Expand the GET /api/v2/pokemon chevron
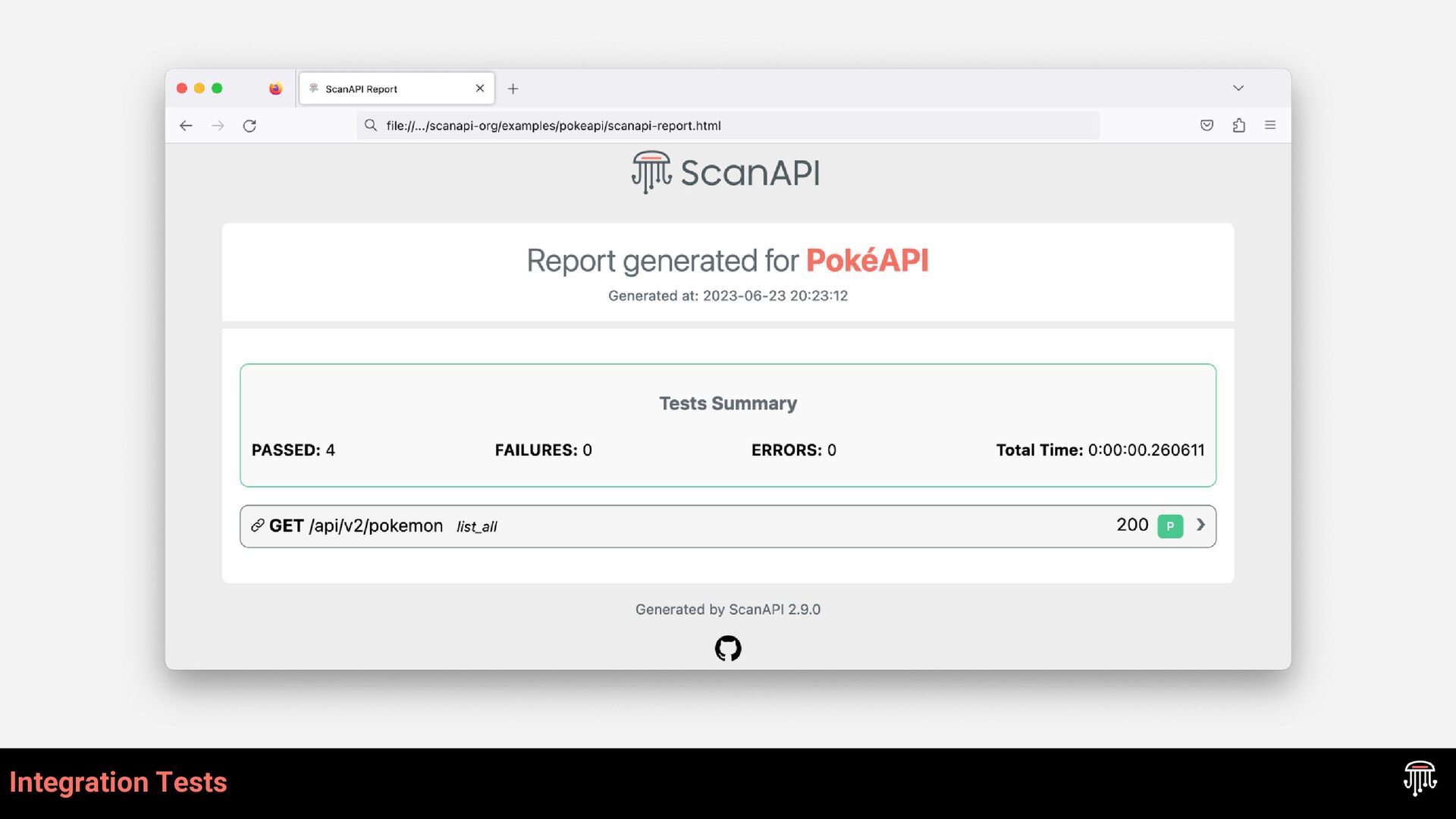Screen dimensions: 1456x819 click(1200, 525)
